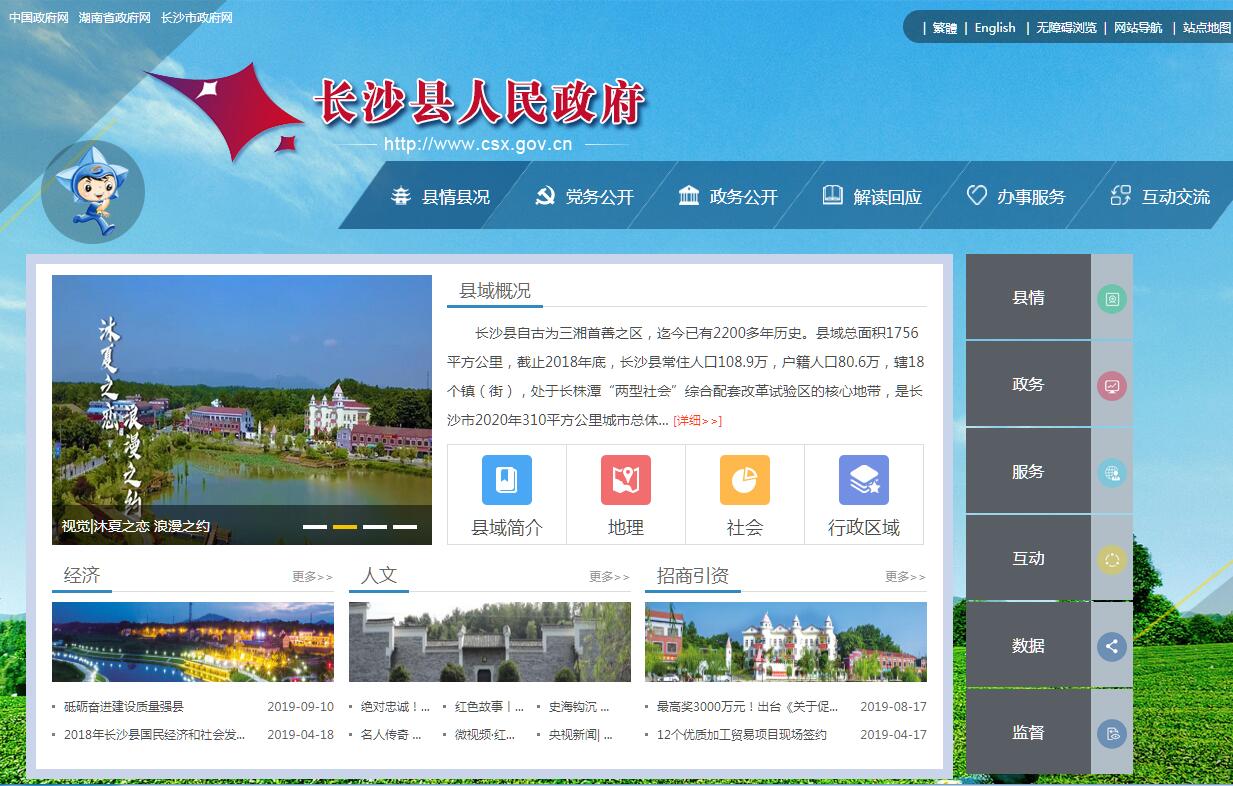1233x786 pixels.
Task: Select the first carousel slide indicator
Action: pyautogui.click(x=315, y=526)
